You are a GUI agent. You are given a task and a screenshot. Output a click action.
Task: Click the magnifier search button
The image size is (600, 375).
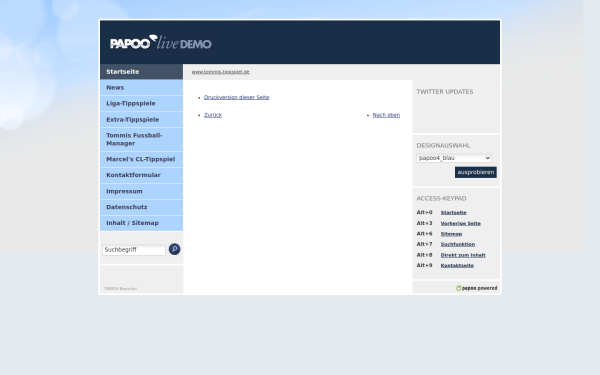(x=174, y=249)
